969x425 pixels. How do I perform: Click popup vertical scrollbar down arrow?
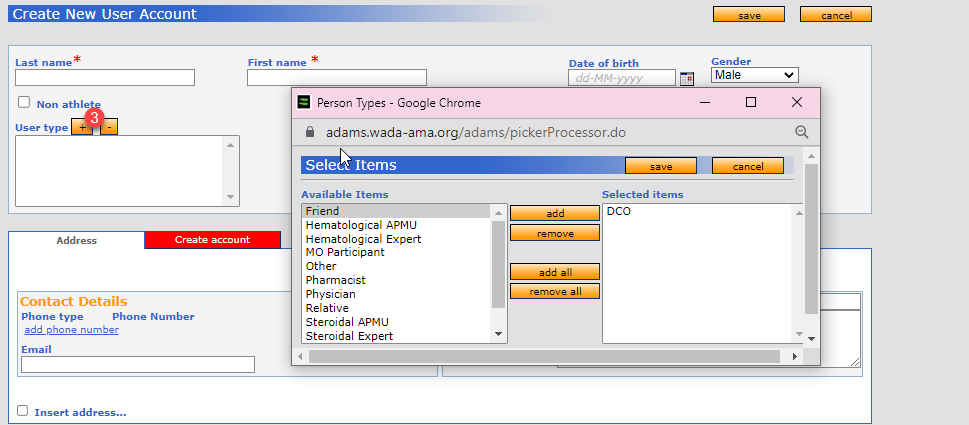[x=811, y=339]
